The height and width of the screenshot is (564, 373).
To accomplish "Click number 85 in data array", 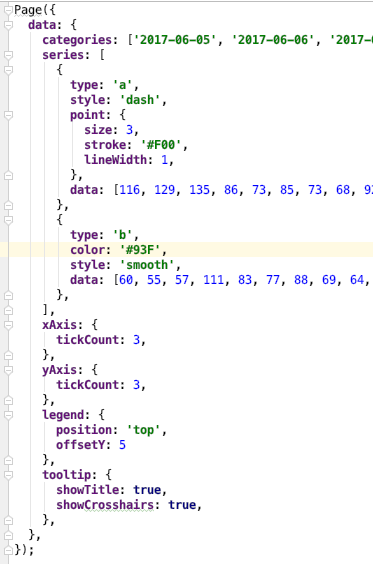I will click(287, 190).
